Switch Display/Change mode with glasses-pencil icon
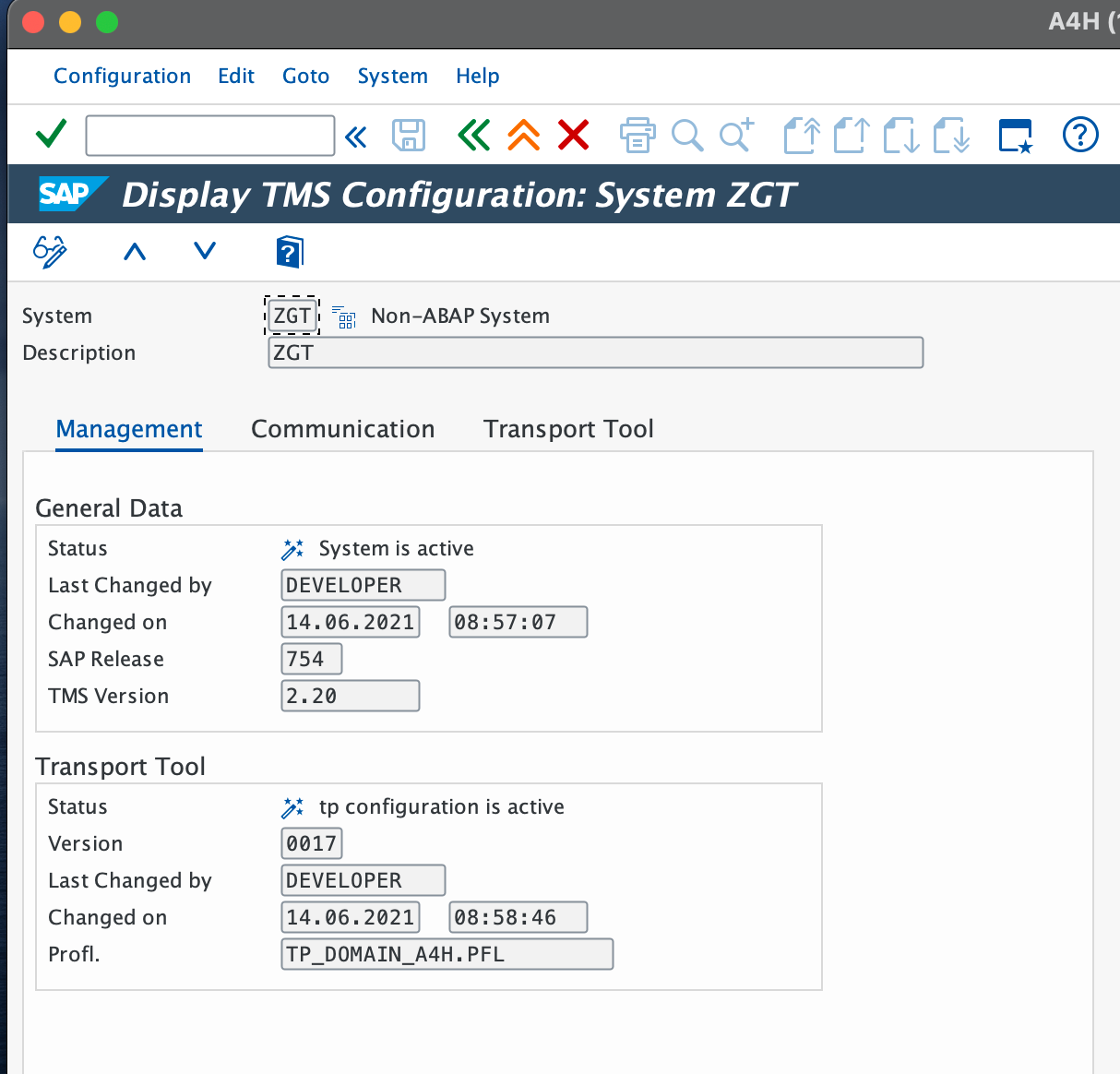 (50, 251)
